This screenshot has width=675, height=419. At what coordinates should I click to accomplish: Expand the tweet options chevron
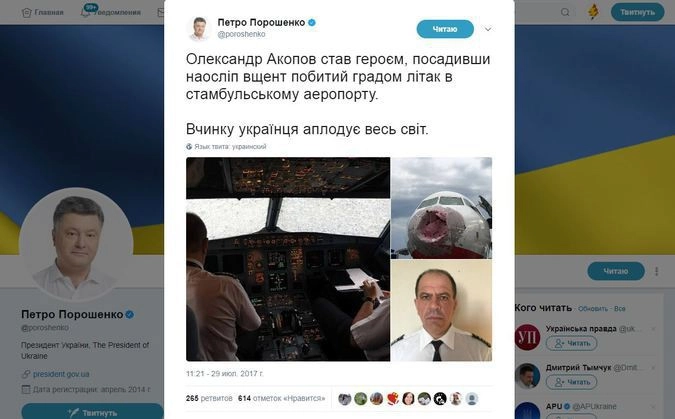(x=488, y=29)
